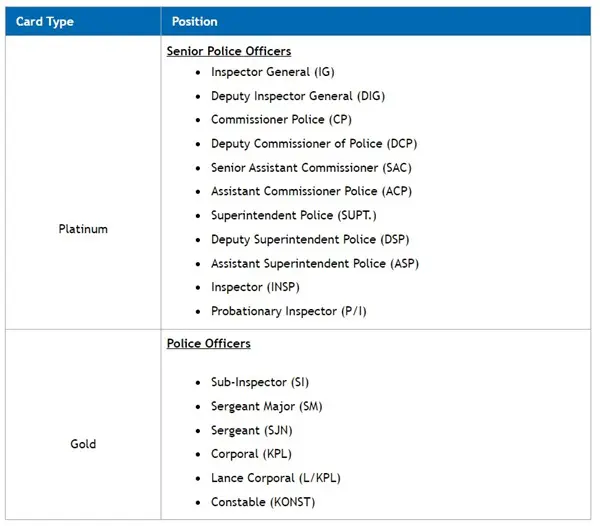Select "Deputy Inspector General (DIG)" entry
This screenshot has height=526, width=600.
point(298,96)
